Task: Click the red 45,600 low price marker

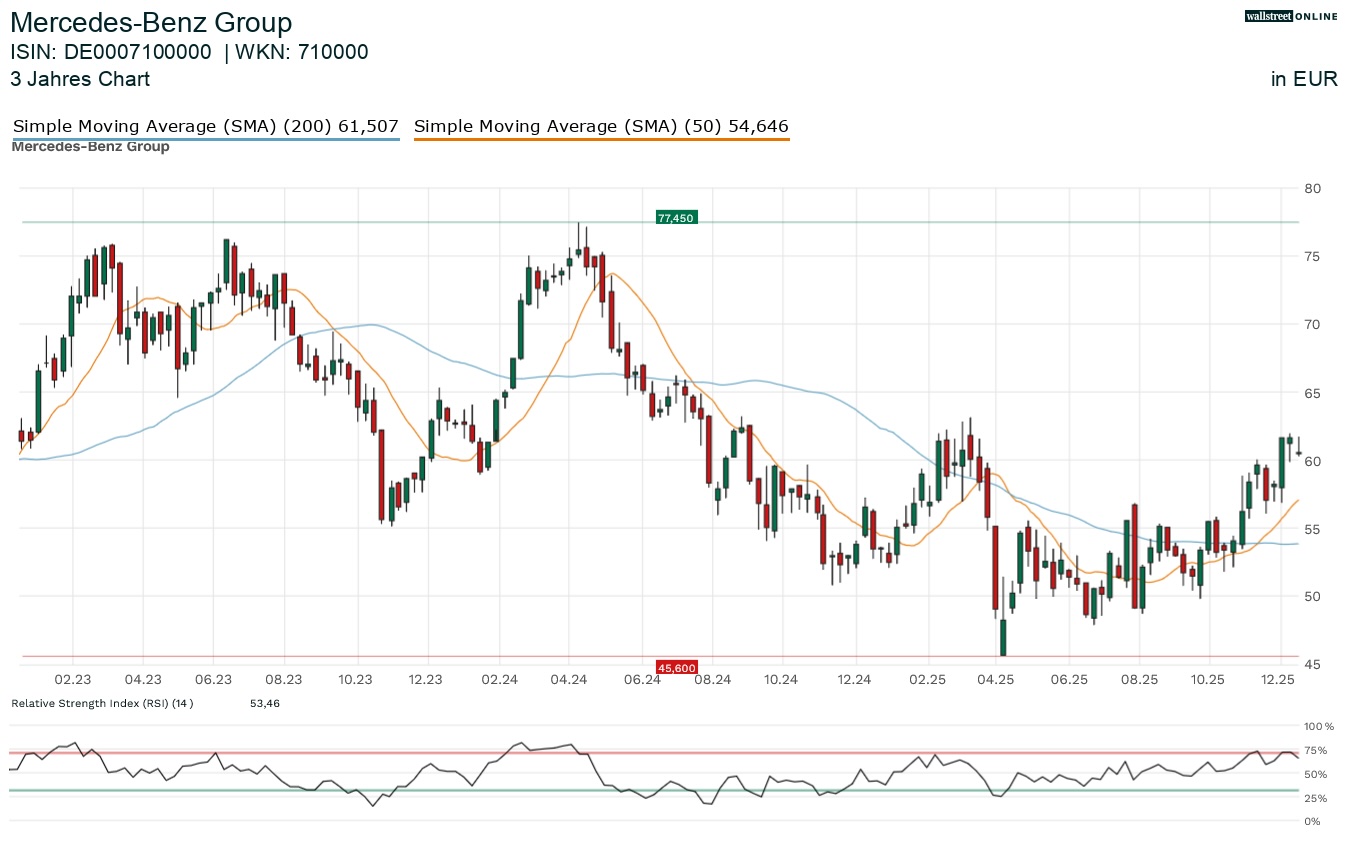Action: point(676,667)
